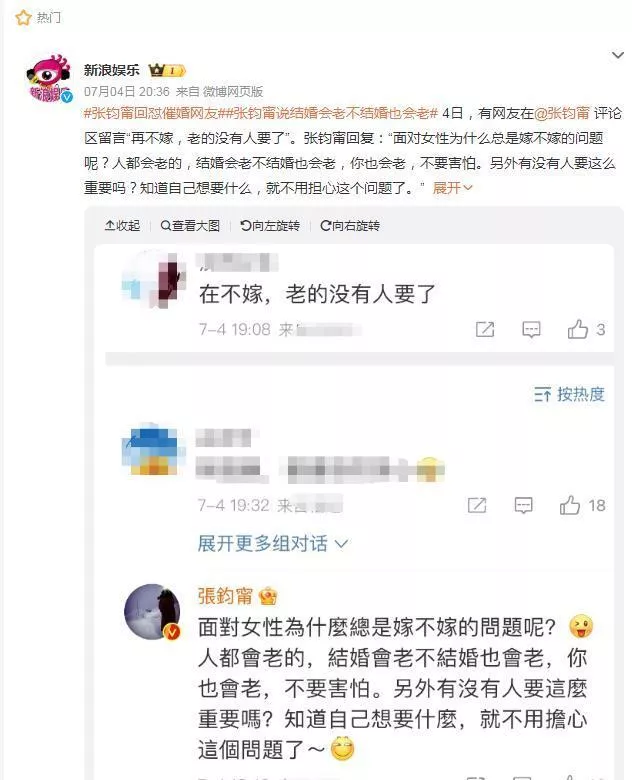
Task: Rotate image left with 向左旋转
Action: click(270, 226)
